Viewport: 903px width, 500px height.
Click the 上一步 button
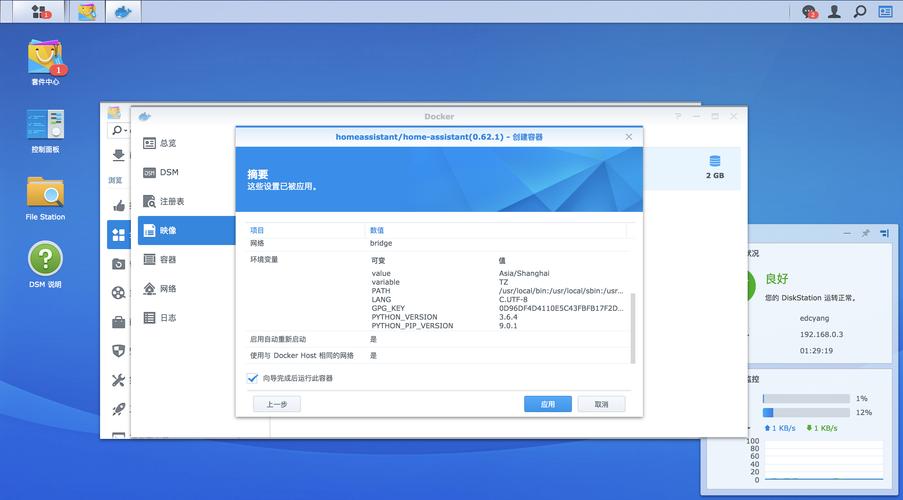coord(277,404)
